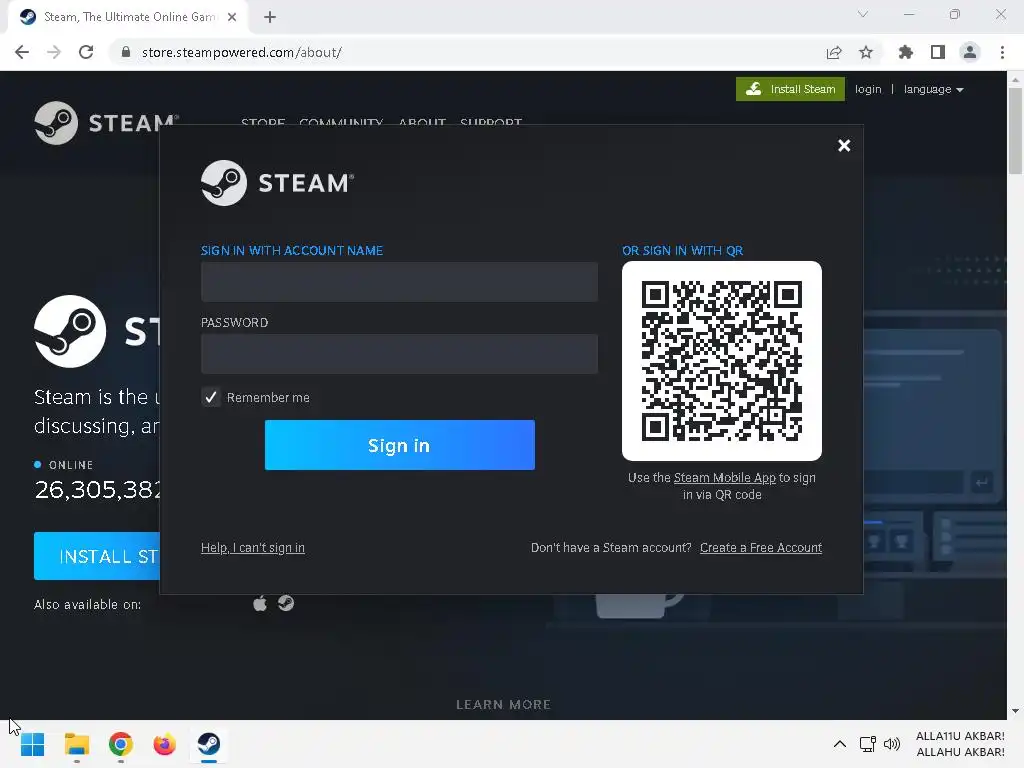Click the Apple platform icon
The width and height of the screenshot is (1024, 768).
260,603
